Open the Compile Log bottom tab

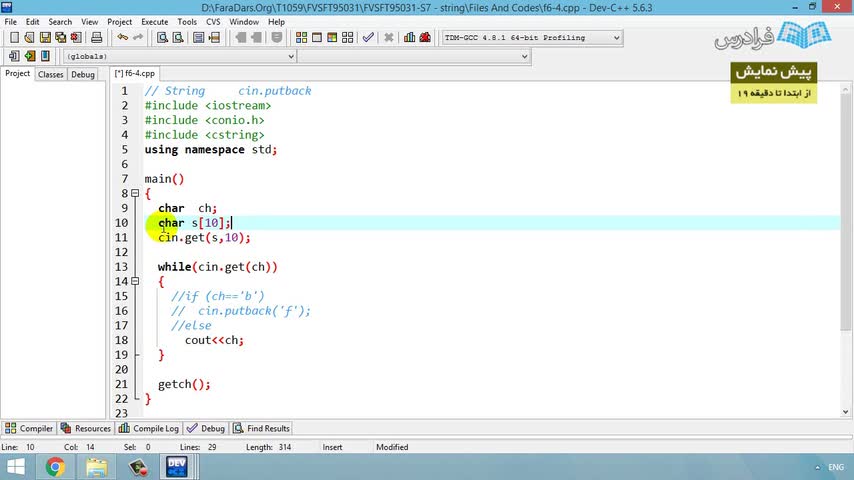pos(149,428)
